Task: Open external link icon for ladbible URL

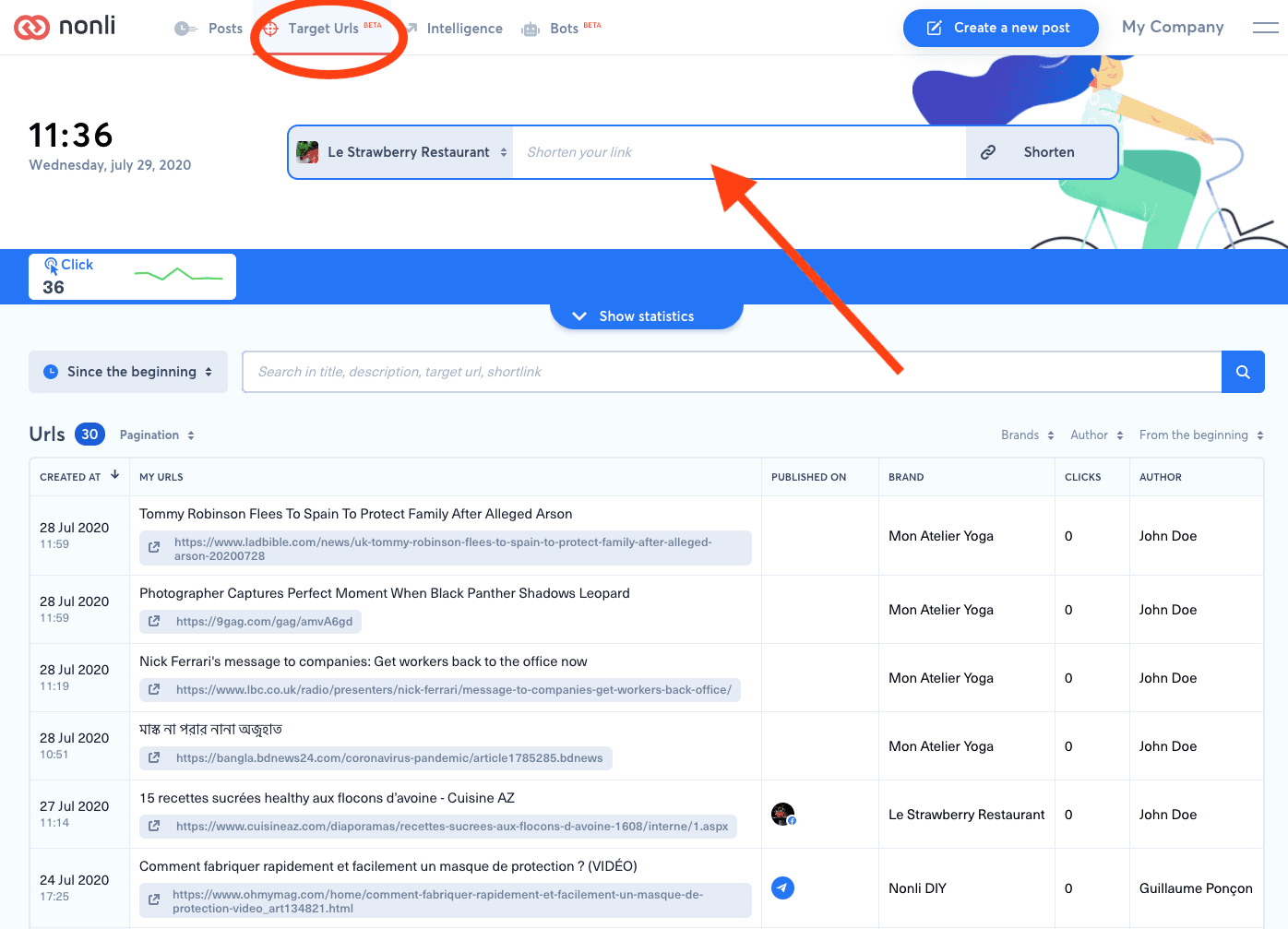Action: pyautogui.click(x=154, y=549)
